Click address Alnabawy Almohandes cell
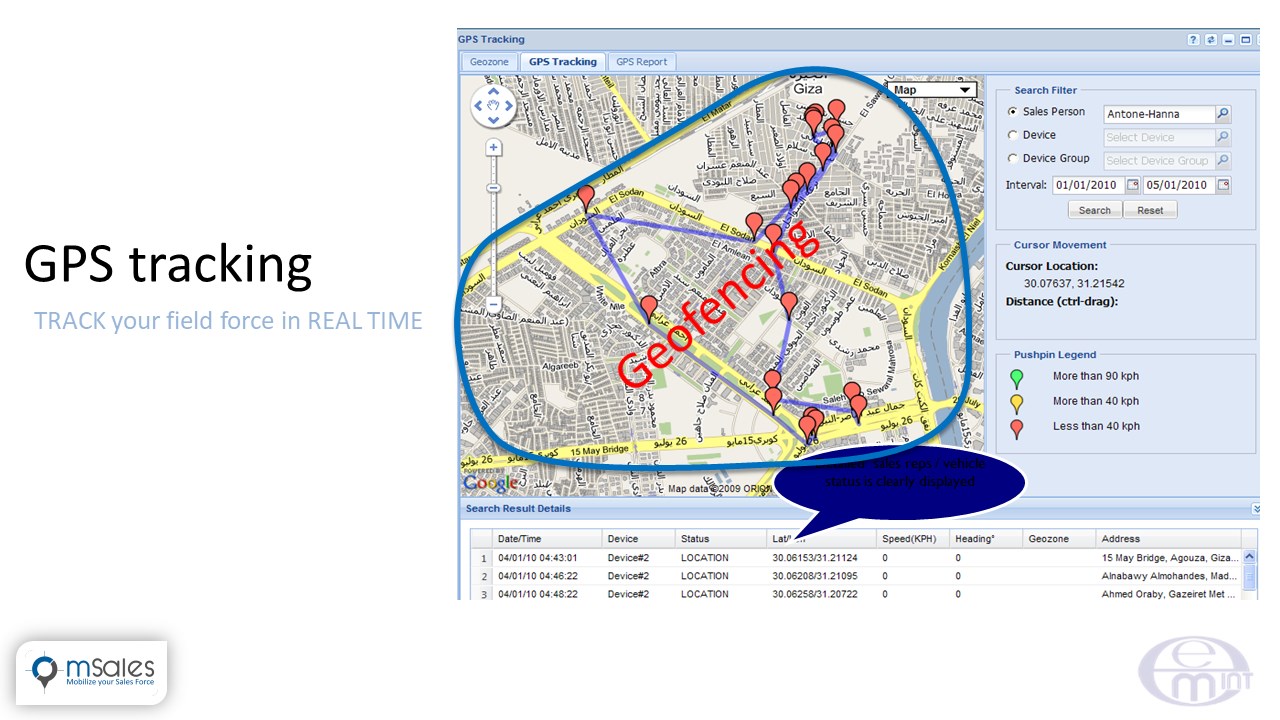The width and height of the screenshot is (1280, 720). click(x=1168, y=576)
